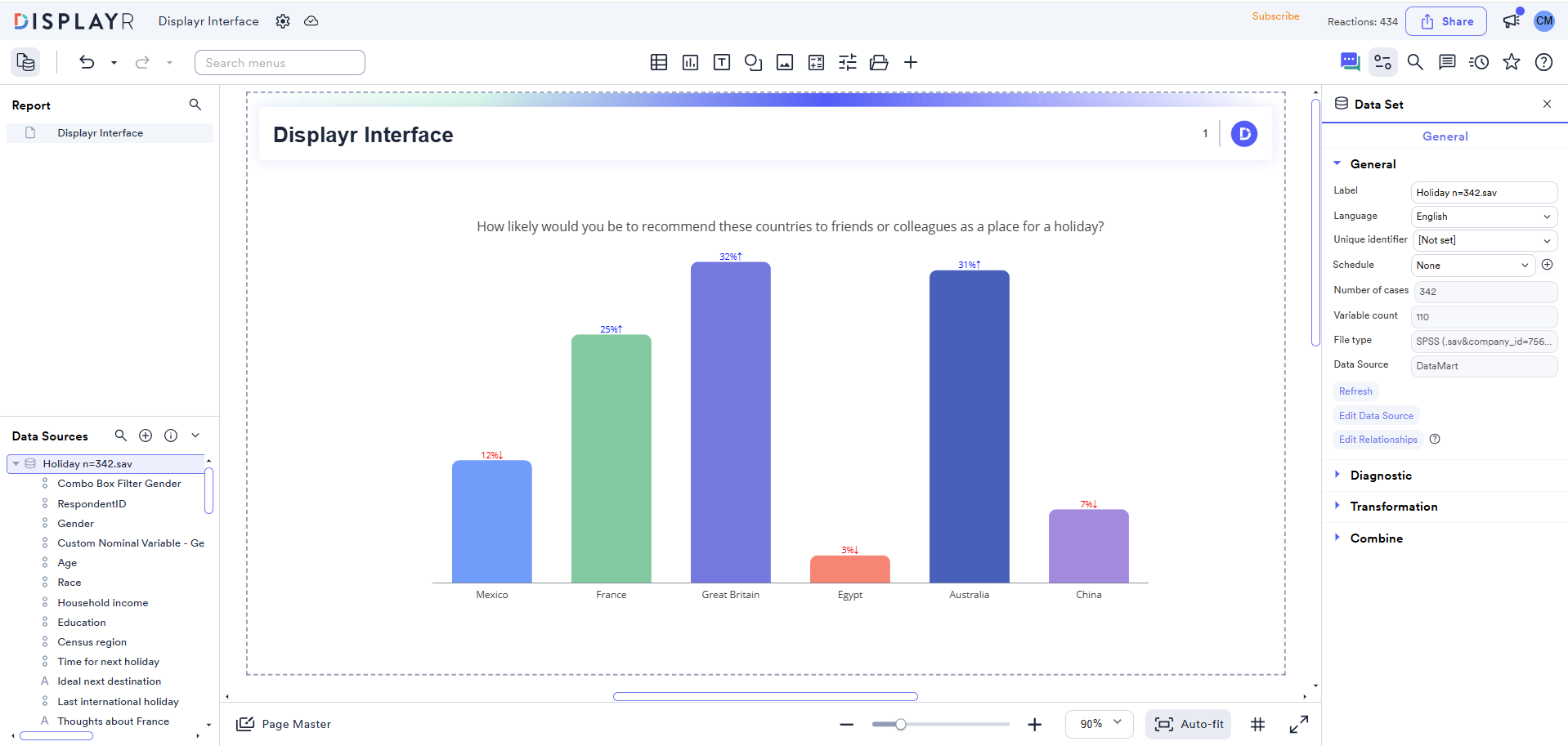Select the Gender variable
The height and width of the screenshot is (746, 1568).
click(x=75, y=524)
